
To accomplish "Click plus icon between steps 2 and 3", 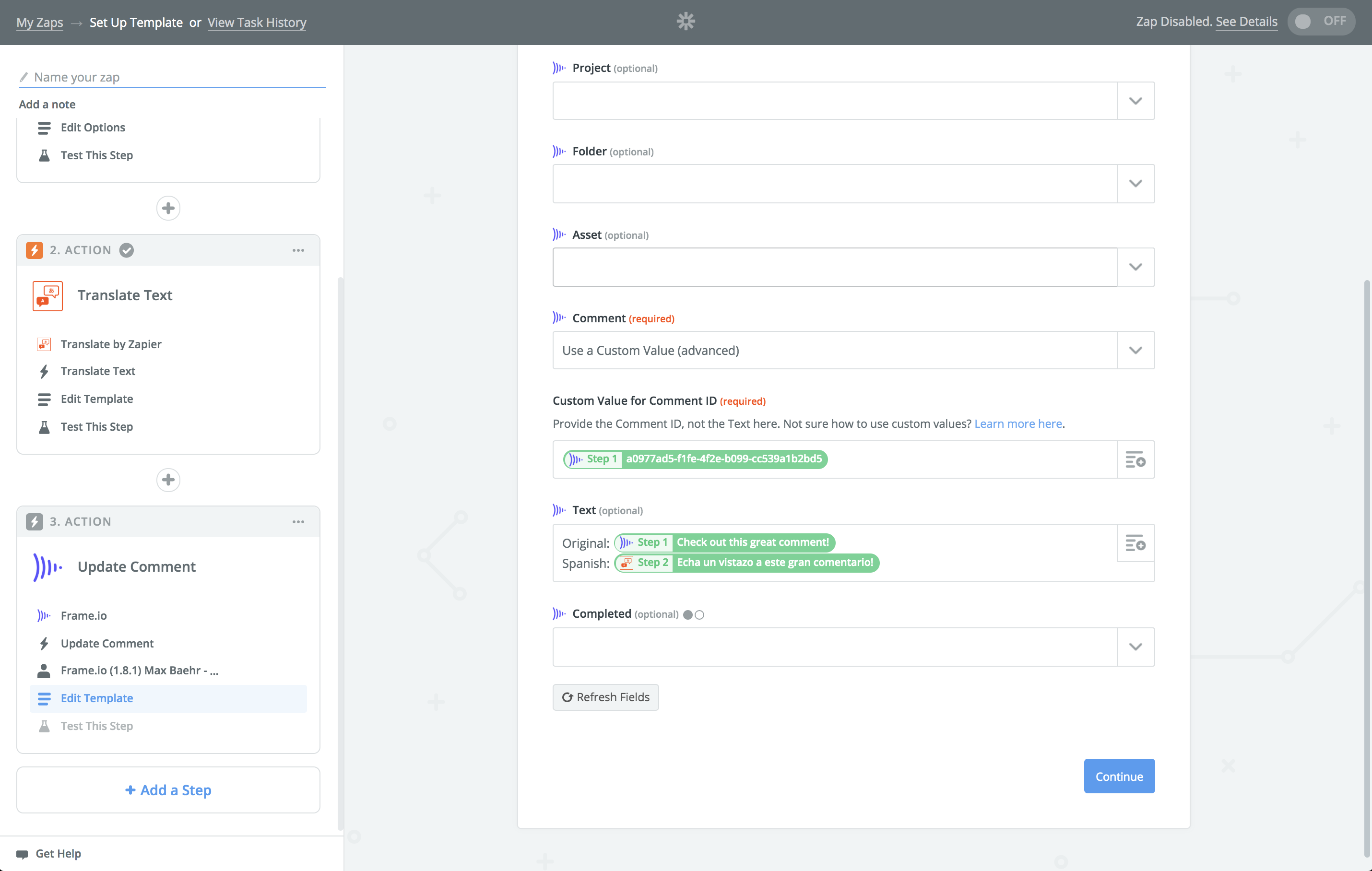I will [x=168, y=480].
